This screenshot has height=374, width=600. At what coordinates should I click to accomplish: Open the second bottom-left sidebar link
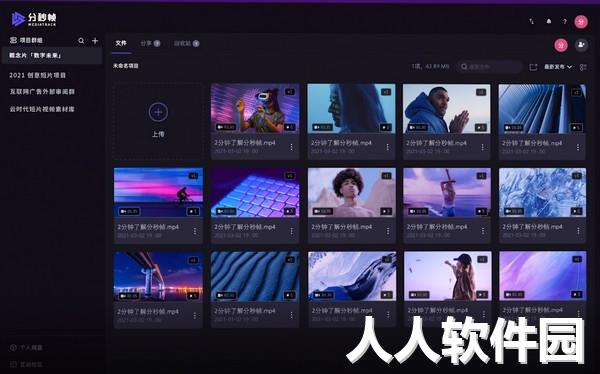(x=27, y=364)
